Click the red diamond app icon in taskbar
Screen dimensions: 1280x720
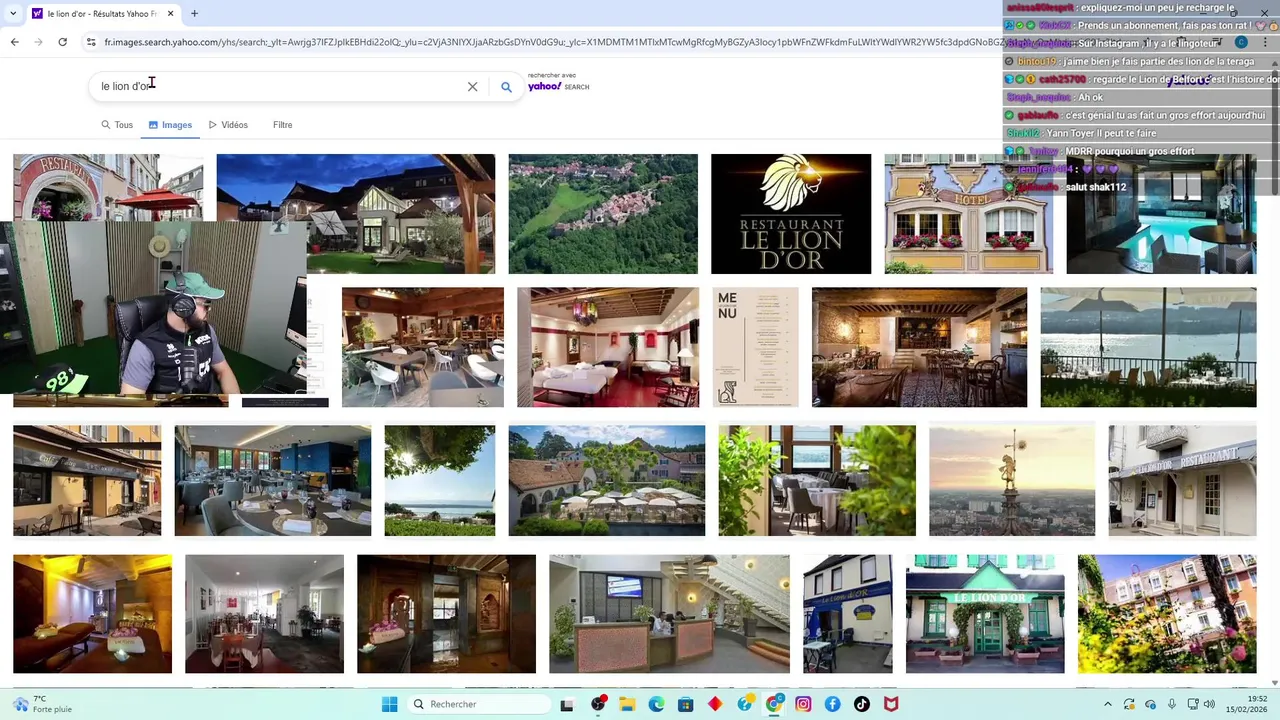(x=715, y=704)
